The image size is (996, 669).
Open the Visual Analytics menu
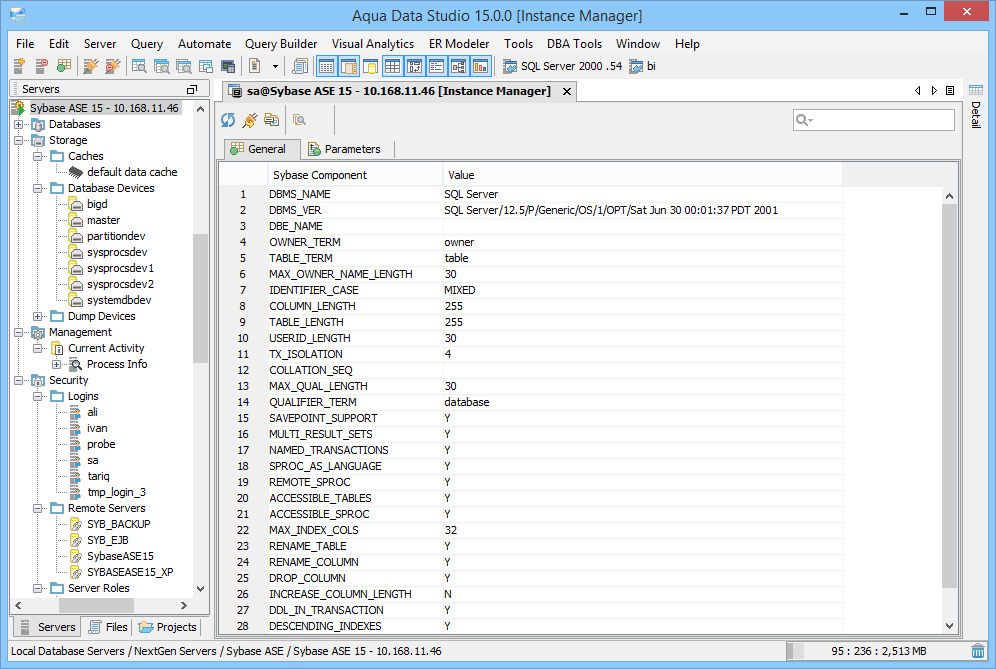[x=373, y=44]
